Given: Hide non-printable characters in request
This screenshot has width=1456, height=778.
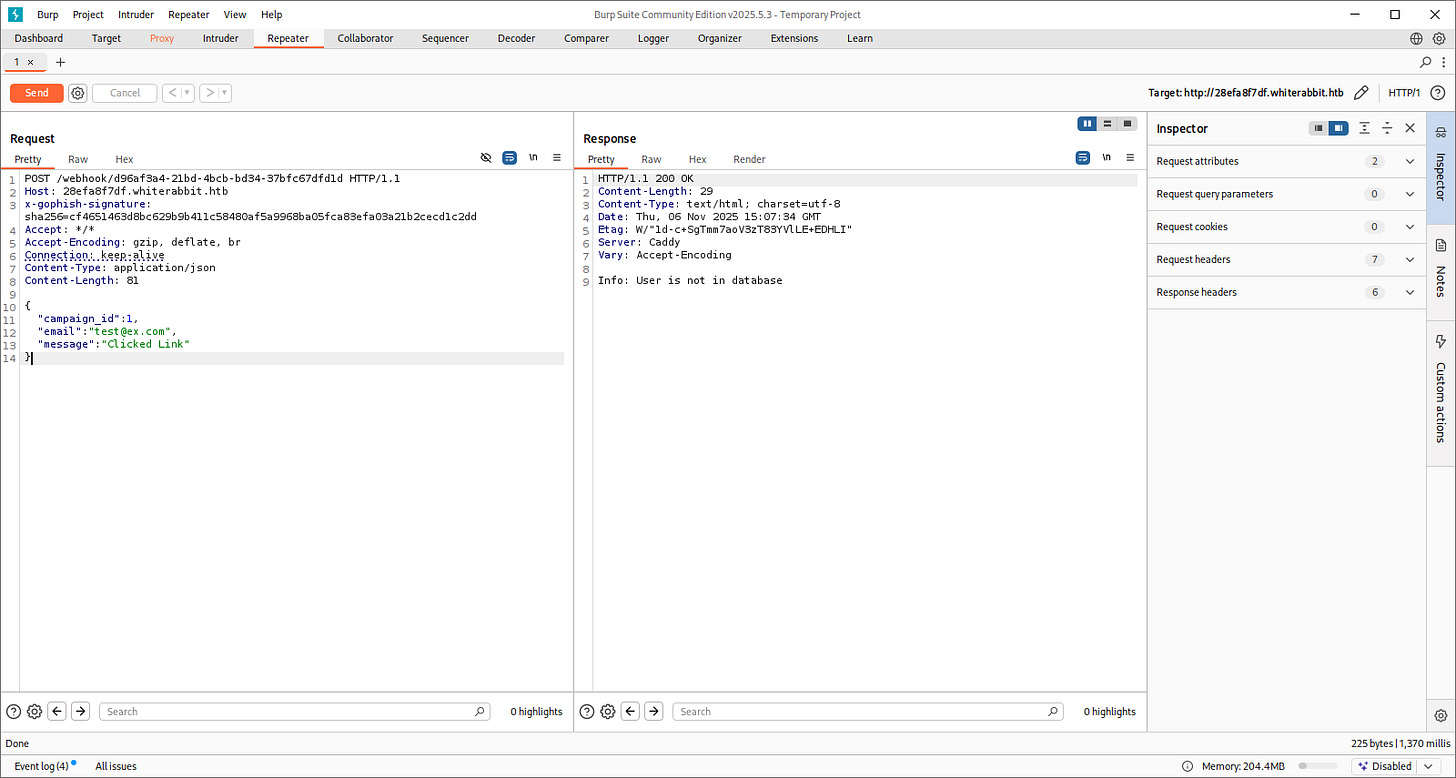Looking at the screenshot, I should tap(486, 158).
